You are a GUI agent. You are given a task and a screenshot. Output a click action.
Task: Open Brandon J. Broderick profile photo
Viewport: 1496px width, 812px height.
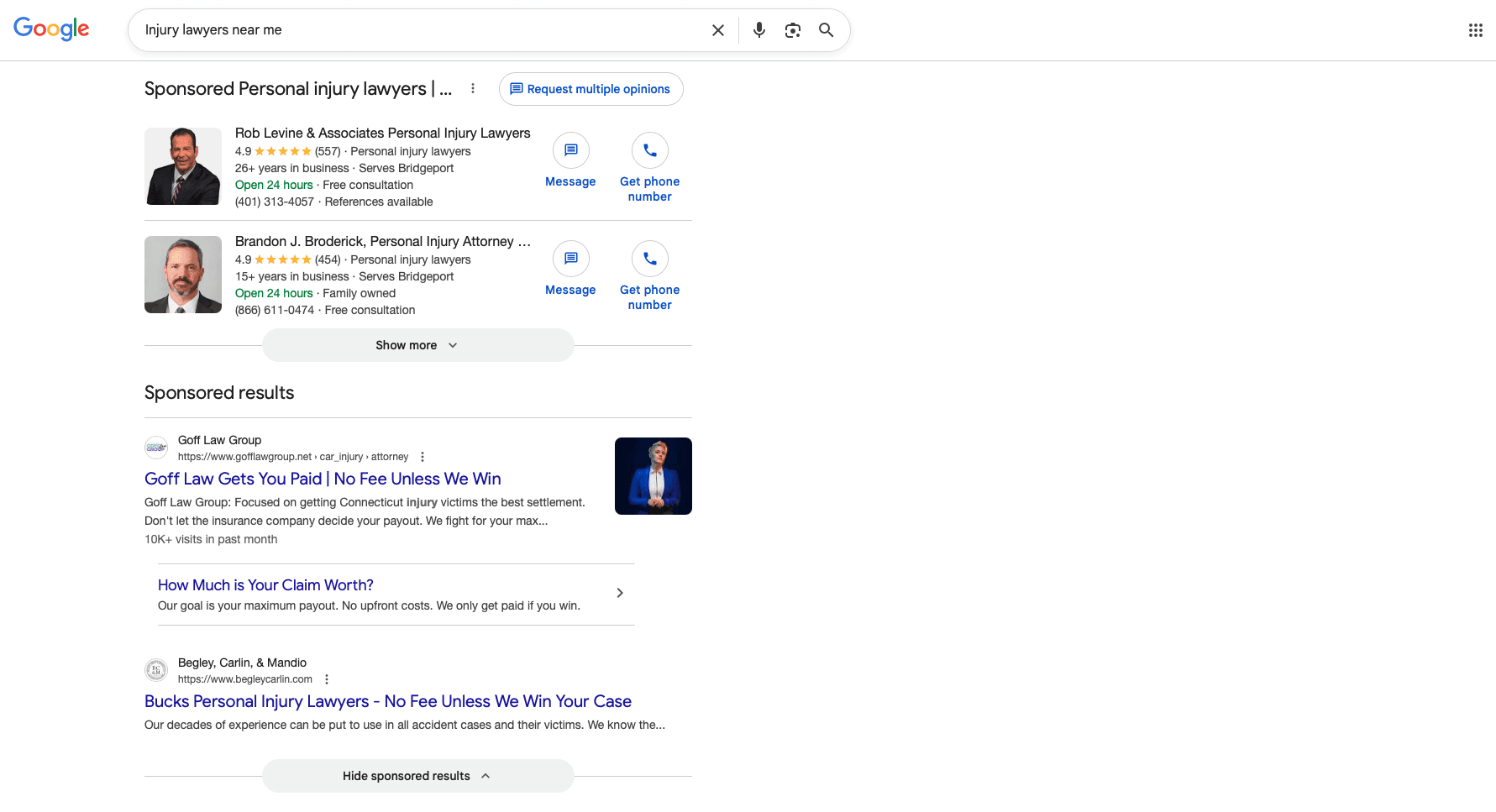pyautogui.click(x=183, y=275)
